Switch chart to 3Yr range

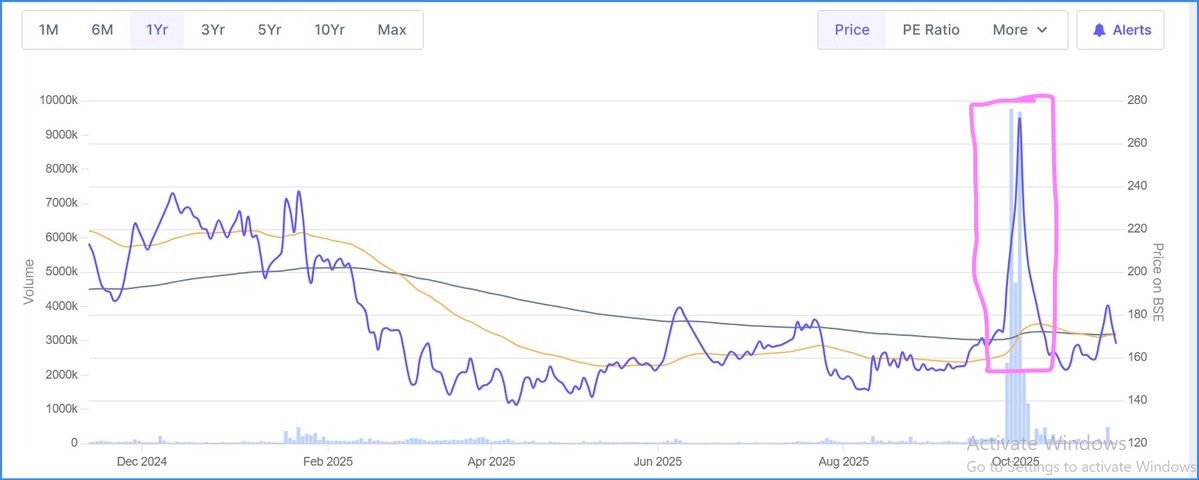click(x=212, y=30)
